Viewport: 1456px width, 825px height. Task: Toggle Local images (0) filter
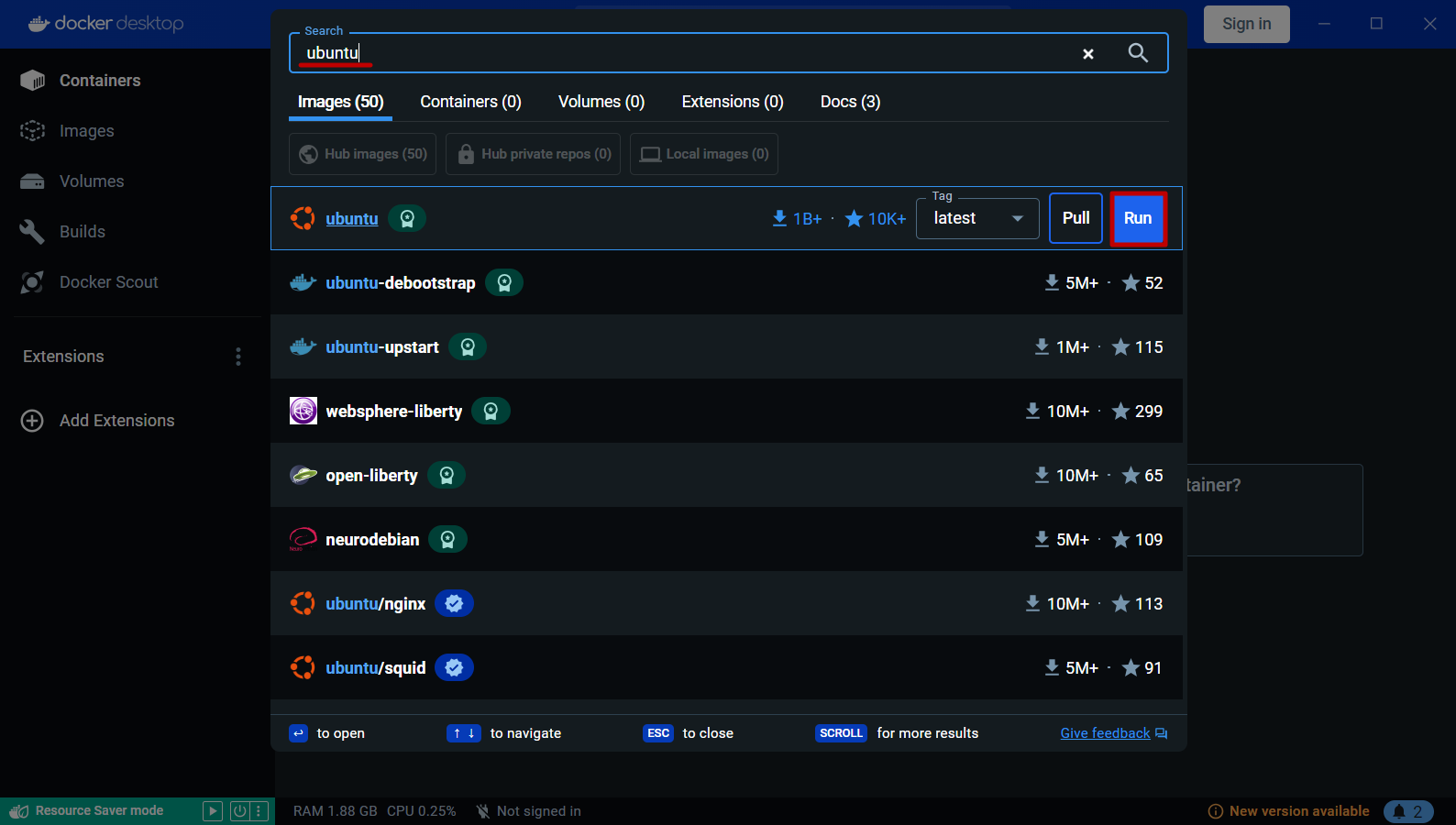704,154
